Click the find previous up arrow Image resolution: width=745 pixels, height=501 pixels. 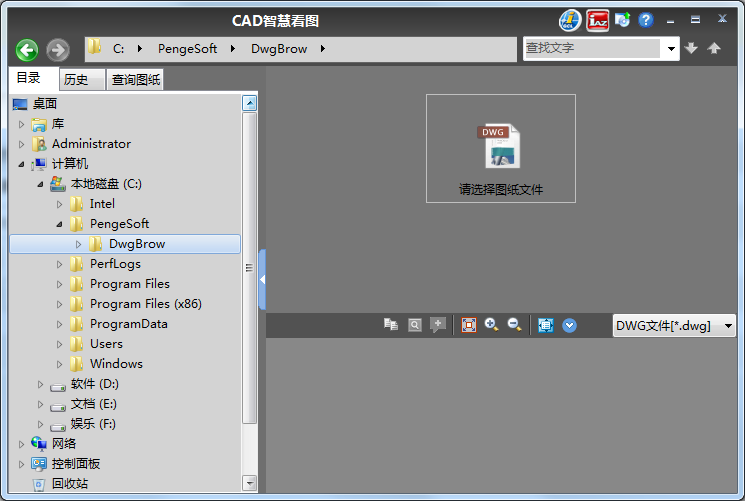click(x=714, y=48)
